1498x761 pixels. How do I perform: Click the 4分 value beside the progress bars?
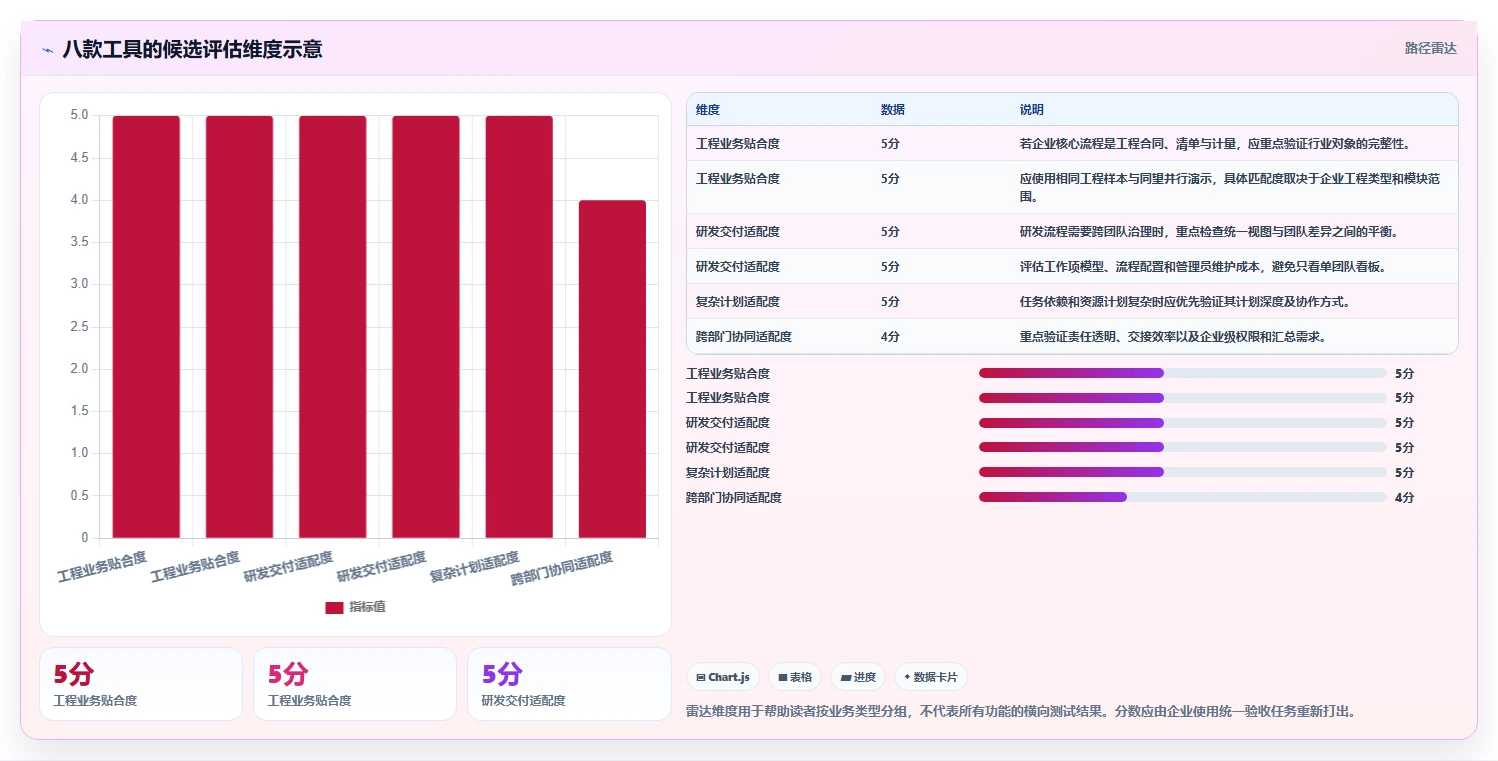point(1405,497)
